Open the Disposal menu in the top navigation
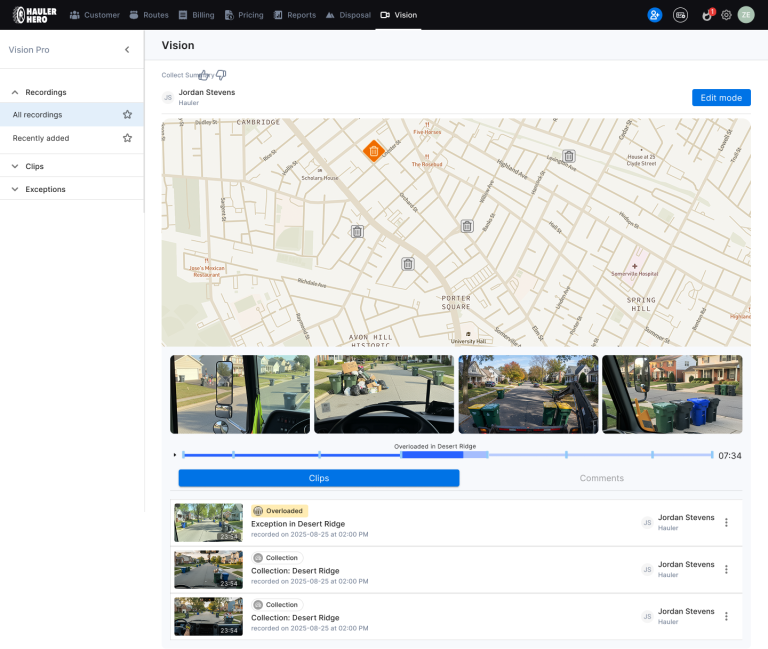Image resolution: width=768 pixels, height=649 pixels. point(348,15)
